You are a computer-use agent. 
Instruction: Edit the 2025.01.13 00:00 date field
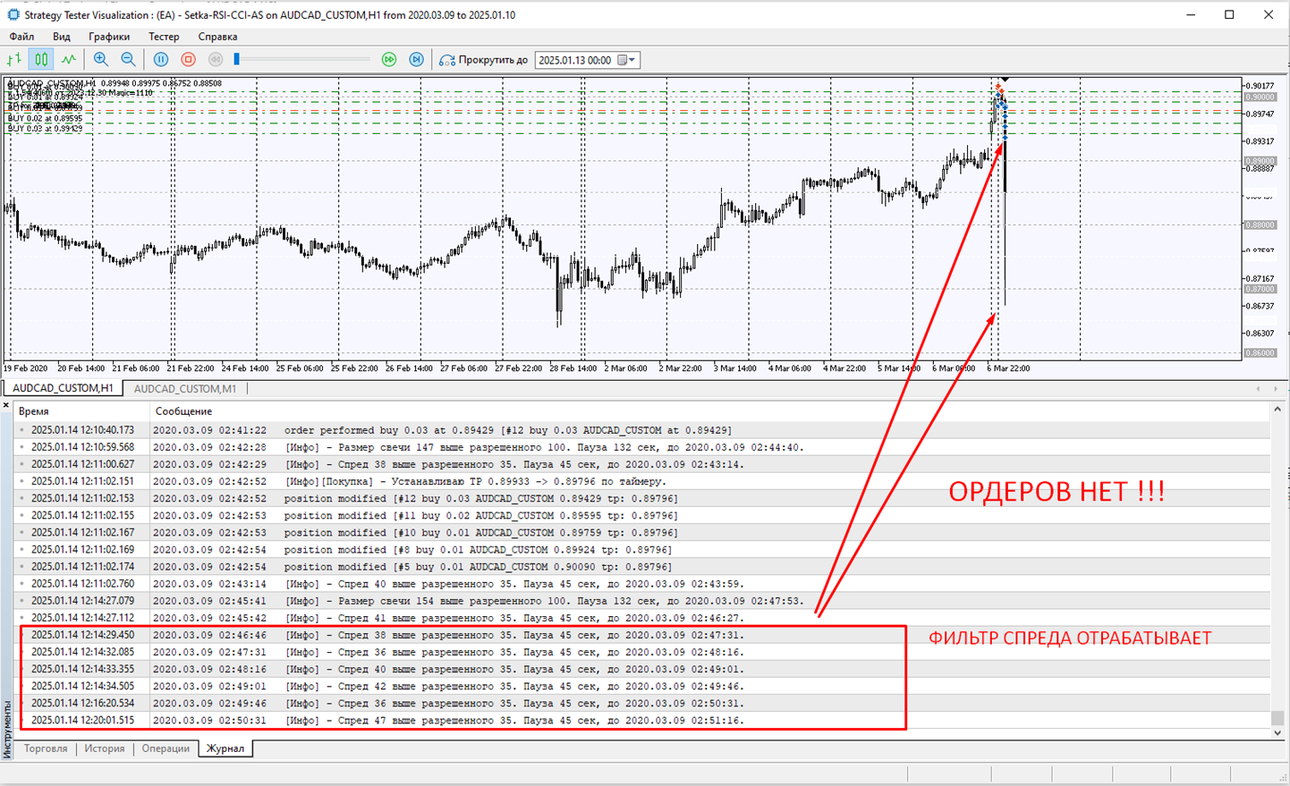(x=576, y=60)
